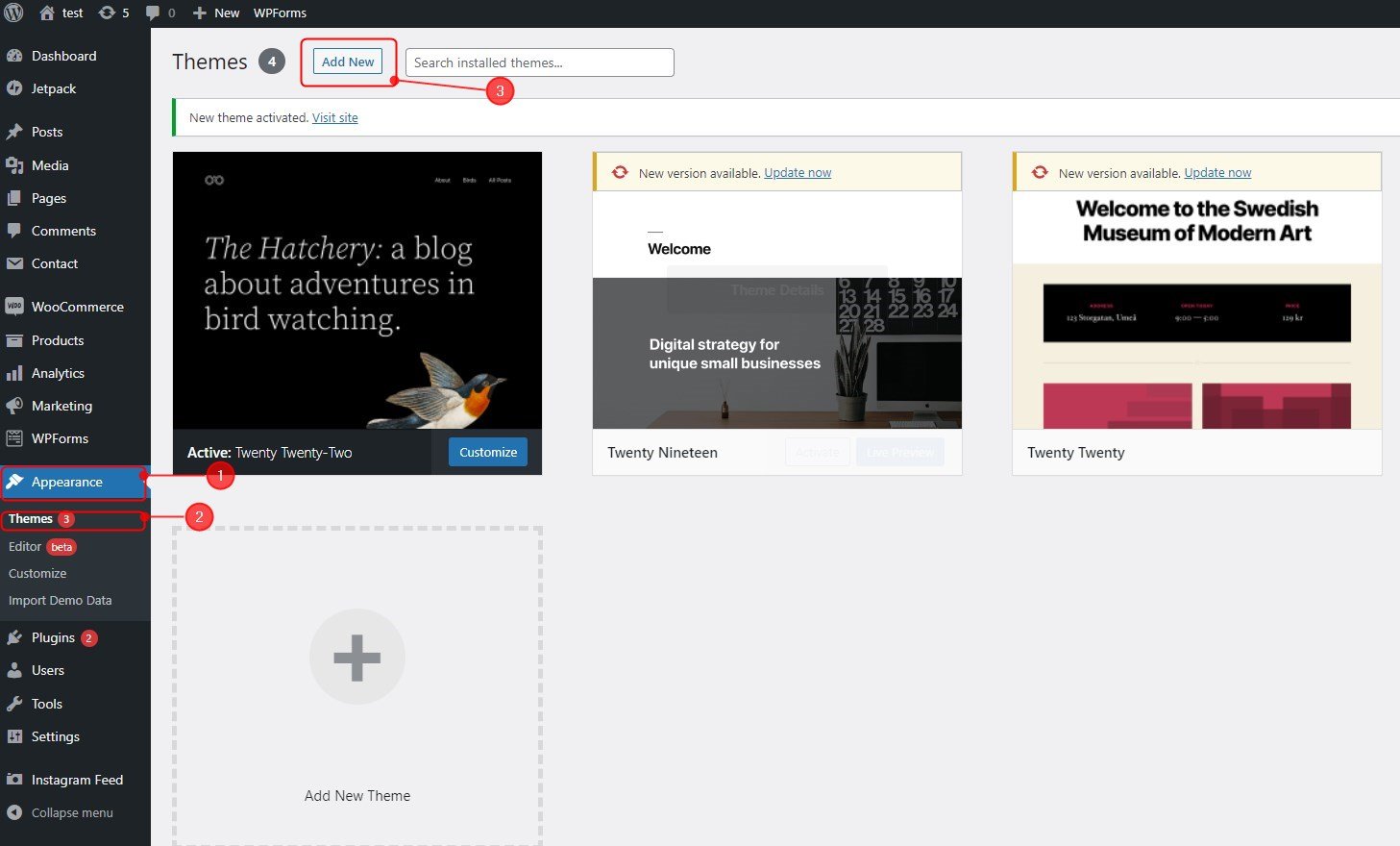Image resolution: width=1400 pixels, height=846 pixels.
Task: Click the plus New icon in admin bar
Action: (x=199, y=12)
